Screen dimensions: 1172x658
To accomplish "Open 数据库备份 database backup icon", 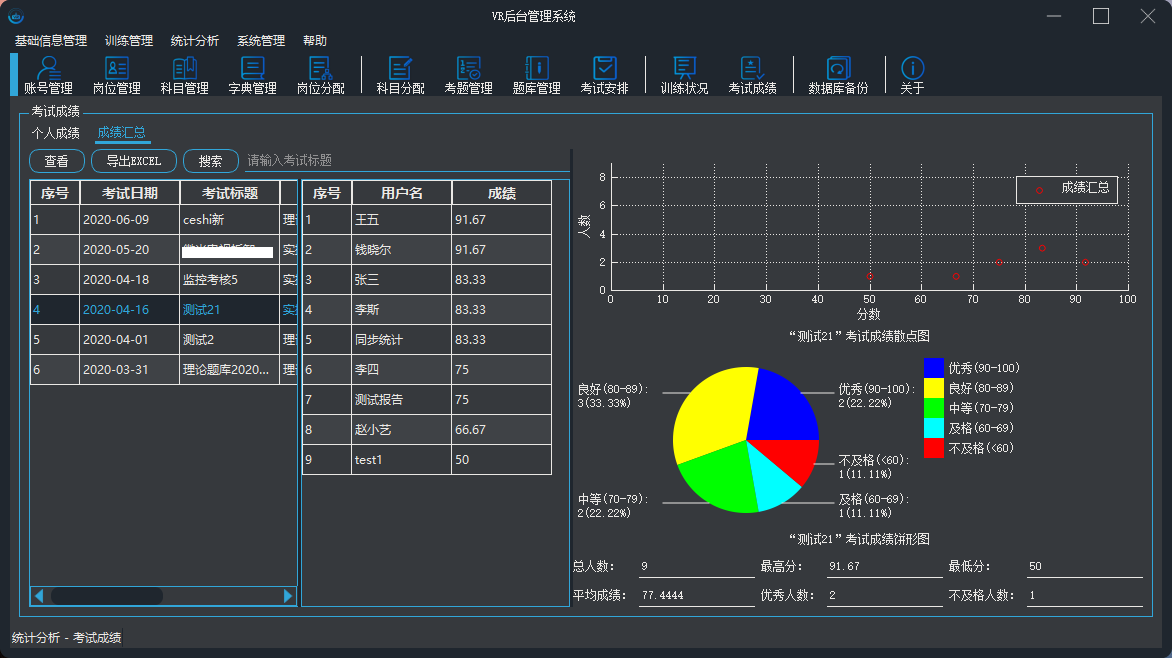I will click(839, 75).
